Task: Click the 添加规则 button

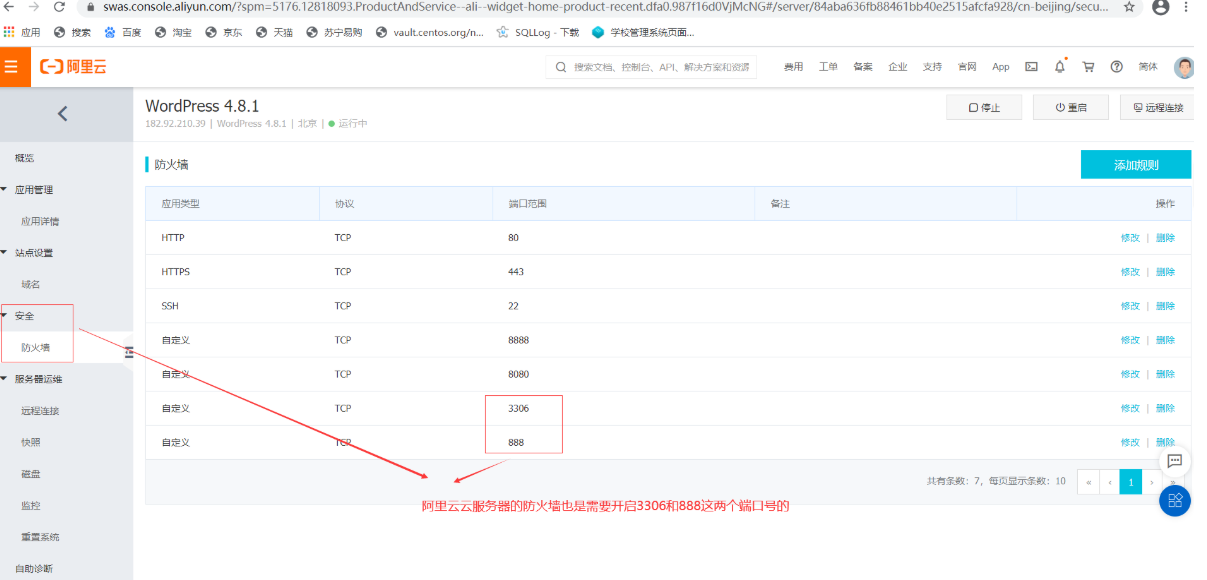Action: (x=1136, y=165)
